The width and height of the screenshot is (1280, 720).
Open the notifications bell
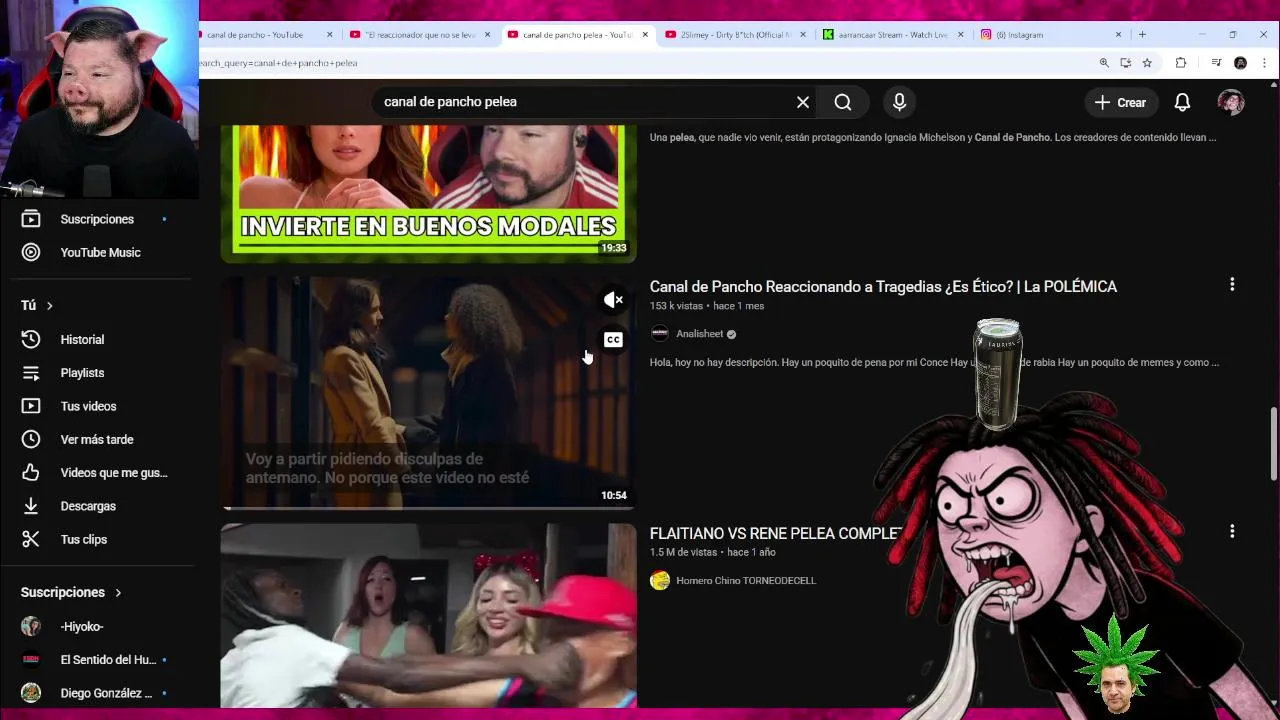coord(1182,102)
